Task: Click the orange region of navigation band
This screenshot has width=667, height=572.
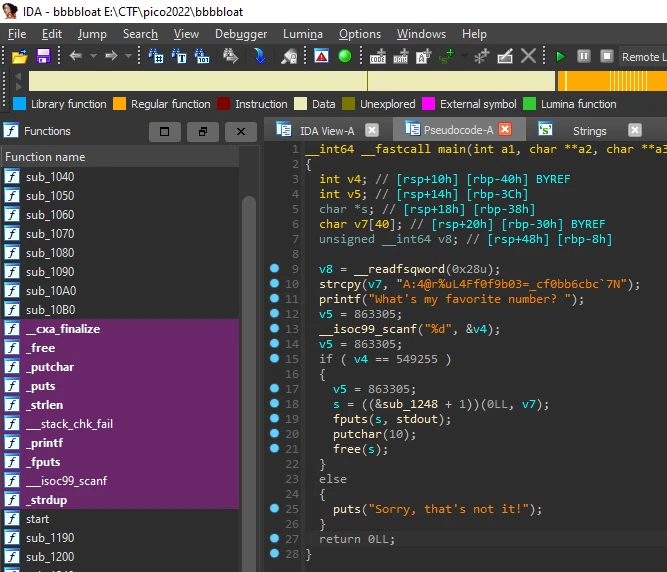Action: point(612,81)
